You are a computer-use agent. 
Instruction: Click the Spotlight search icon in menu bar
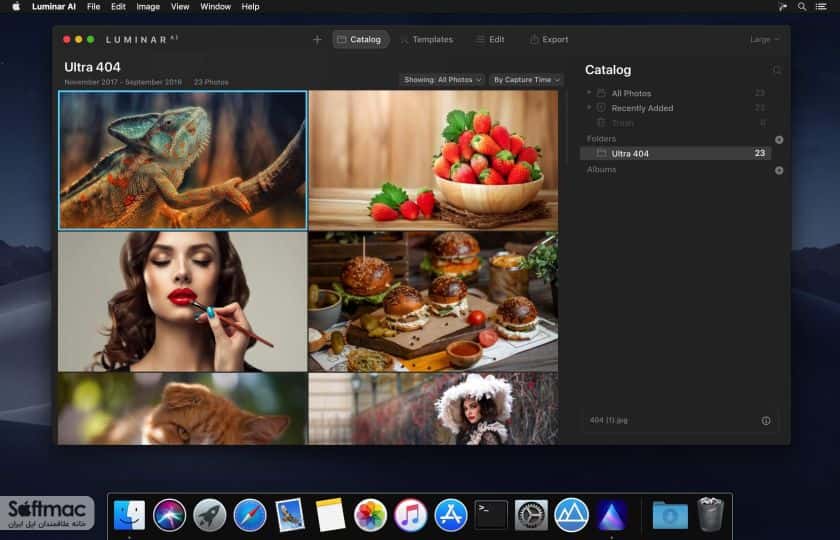[x=802, y=6]
